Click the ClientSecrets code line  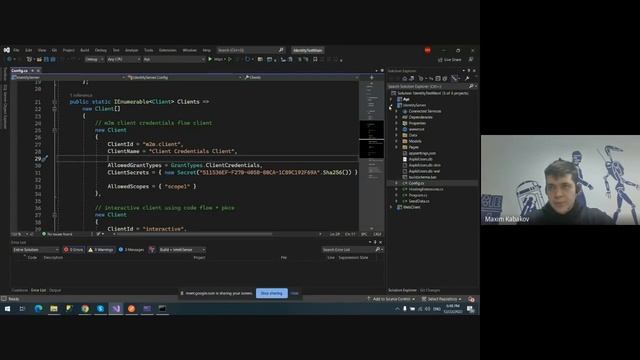(232, 173)
